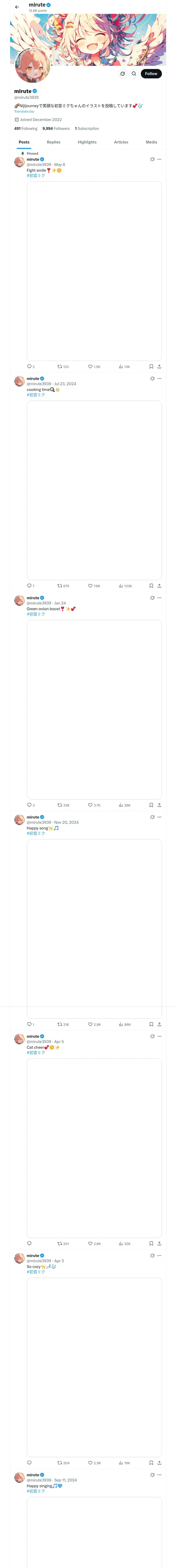Open Grok actions on 'Fight smile' post
This screenshot has width=176, height=1568.
(152, 159)
